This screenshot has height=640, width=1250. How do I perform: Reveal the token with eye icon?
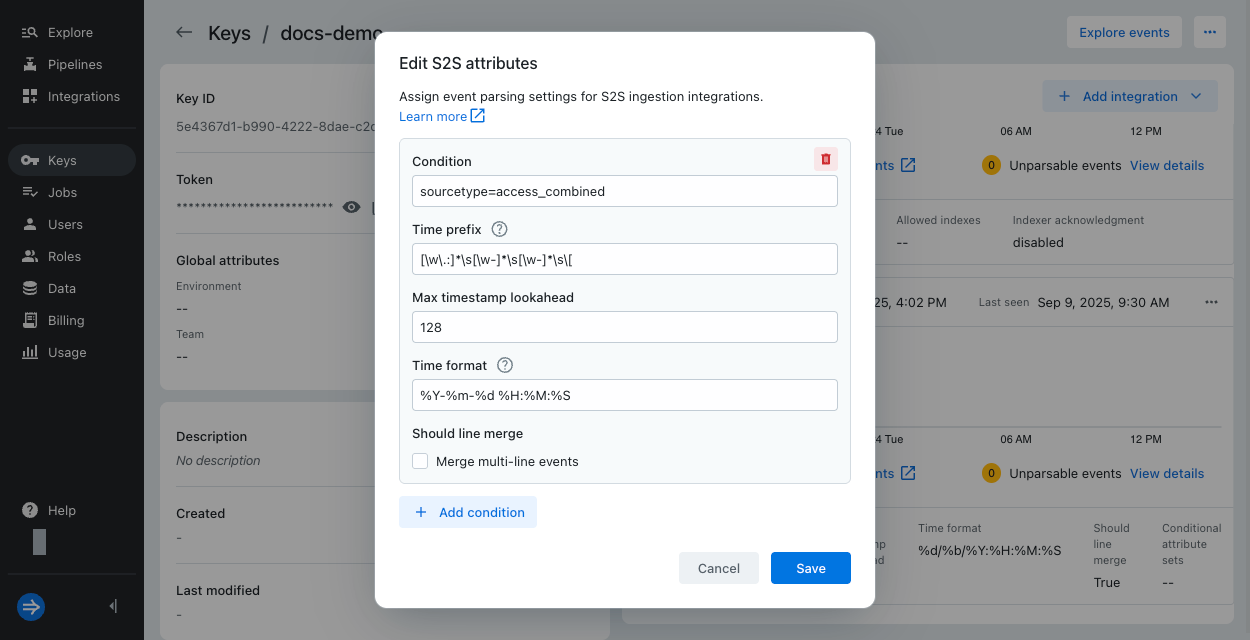(351, 207)
